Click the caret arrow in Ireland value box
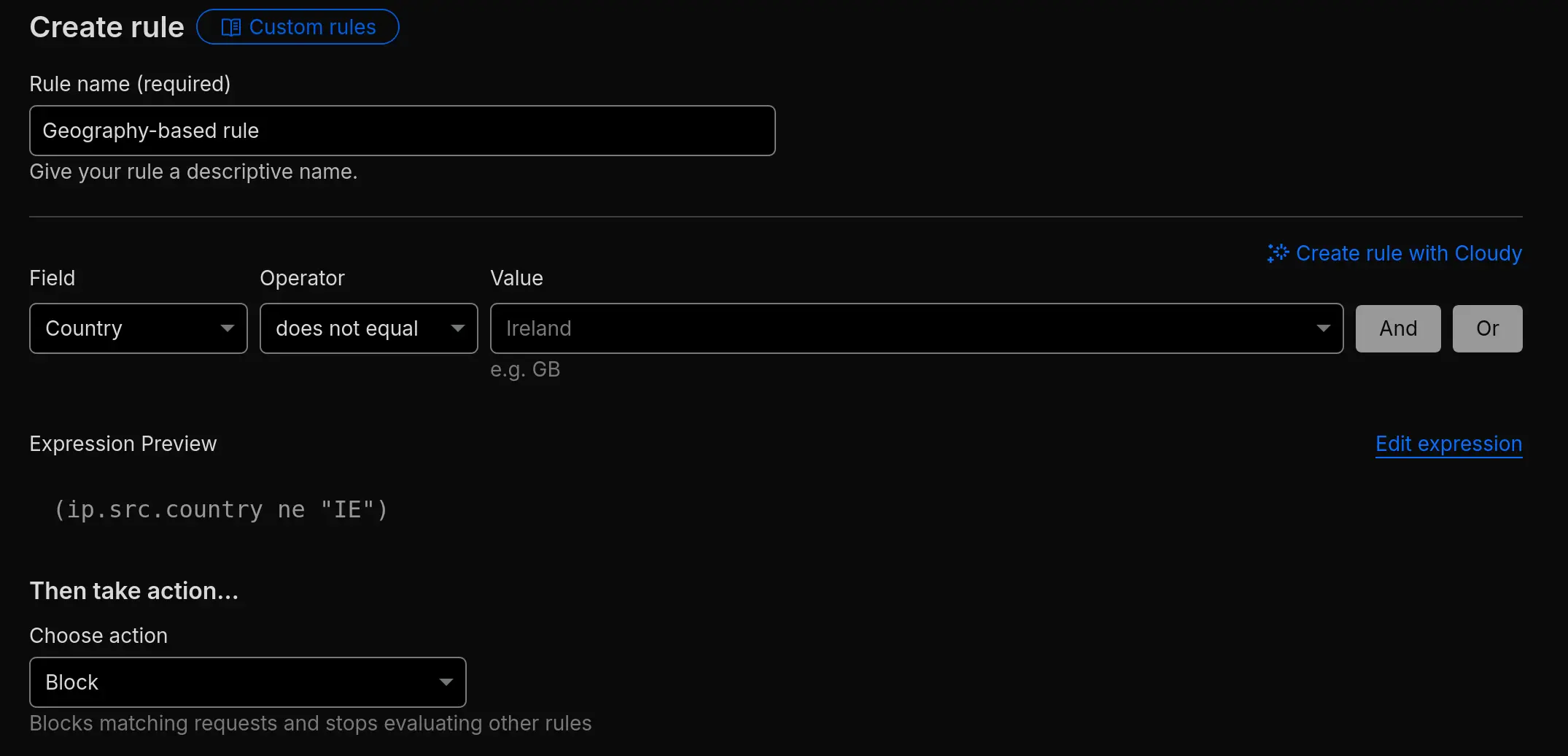 [x=1323, y=328]
